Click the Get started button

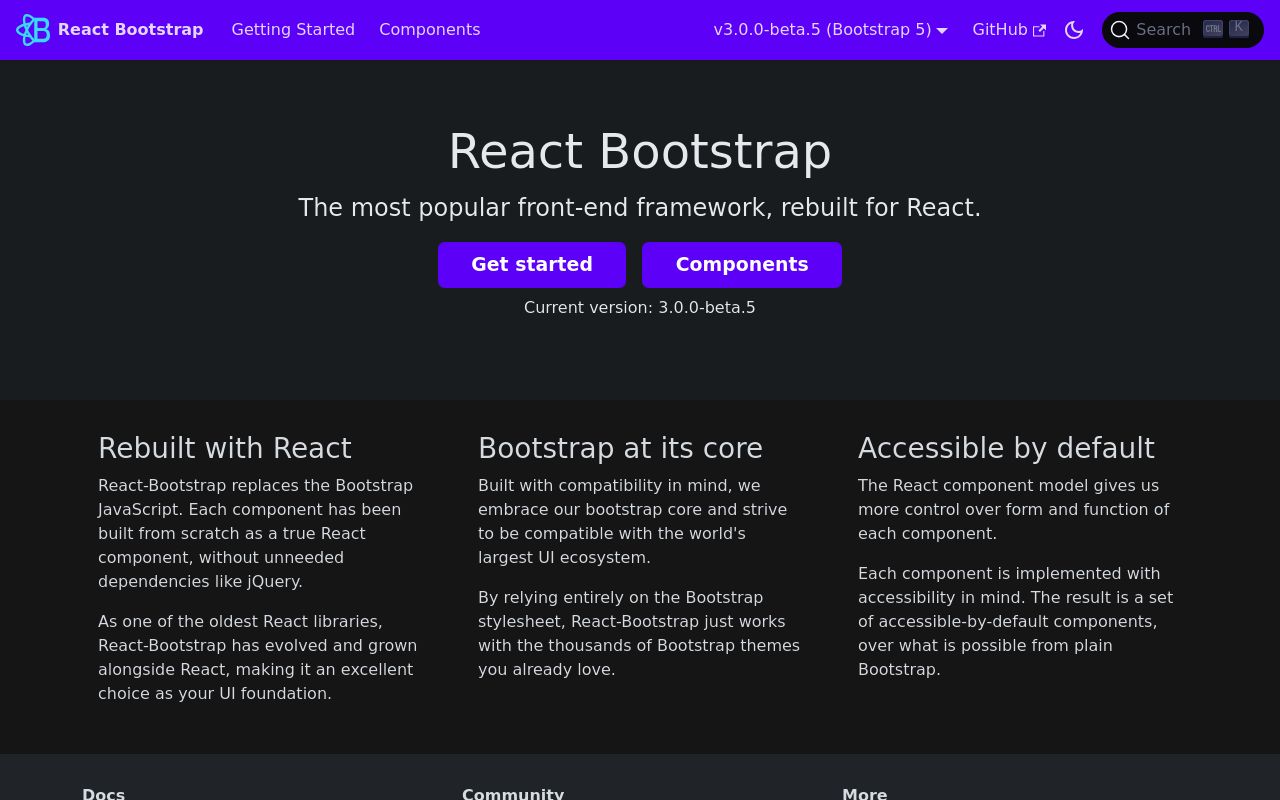tap(532, 265)
